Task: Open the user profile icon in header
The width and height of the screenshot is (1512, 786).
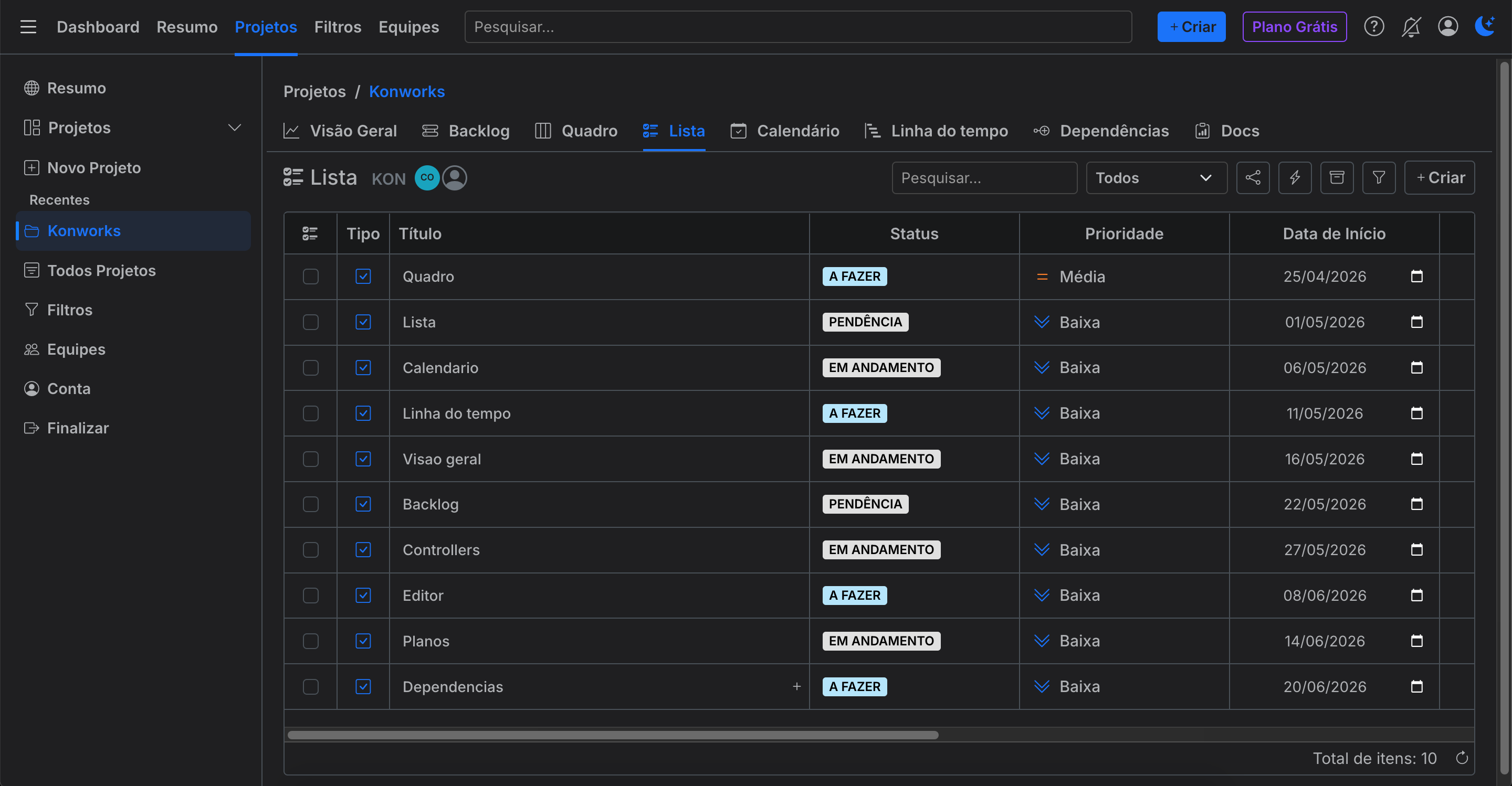Action: click(x=1447, y=27)
